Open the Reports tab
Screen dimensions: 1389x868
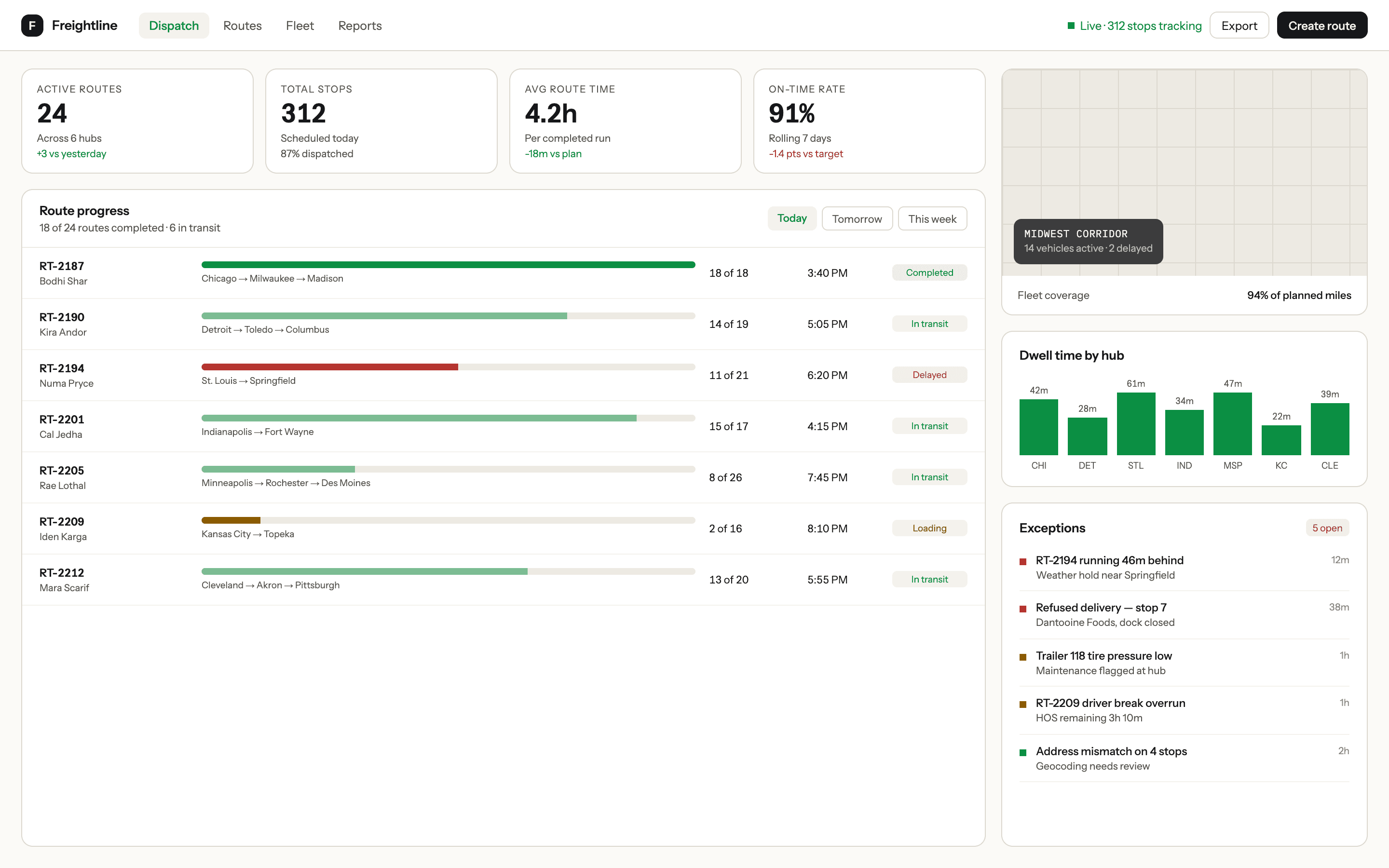360,25
